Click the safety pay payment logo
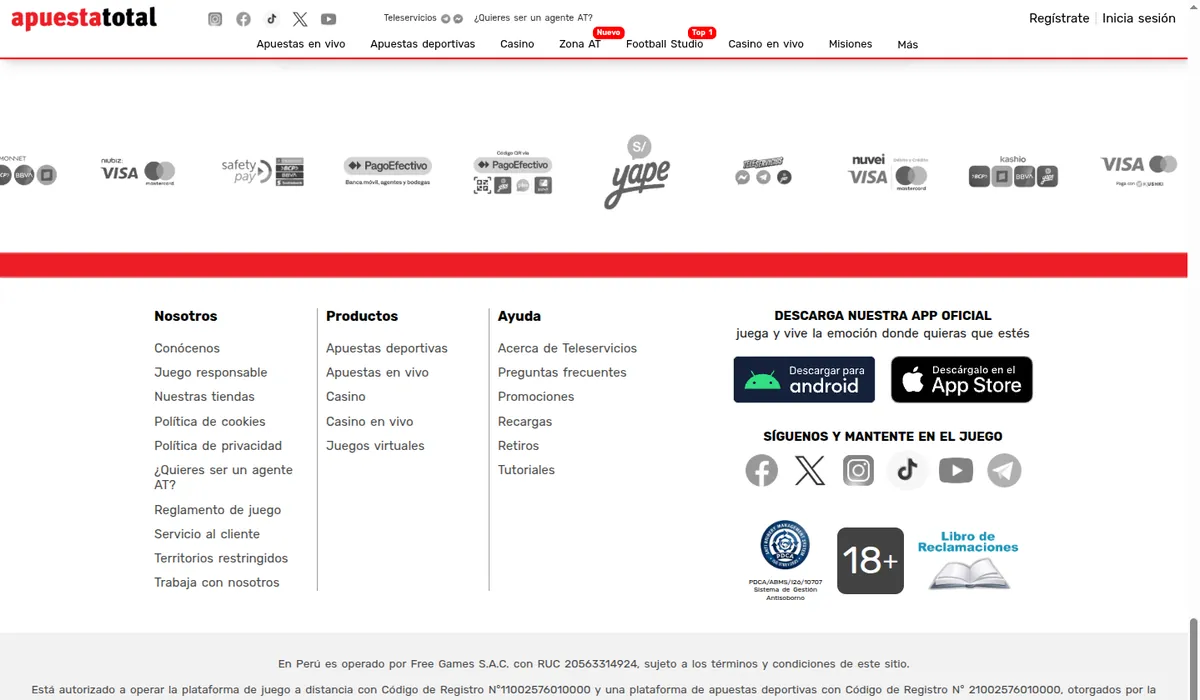This screenshot has width=1200, height=700. [263, 172]
